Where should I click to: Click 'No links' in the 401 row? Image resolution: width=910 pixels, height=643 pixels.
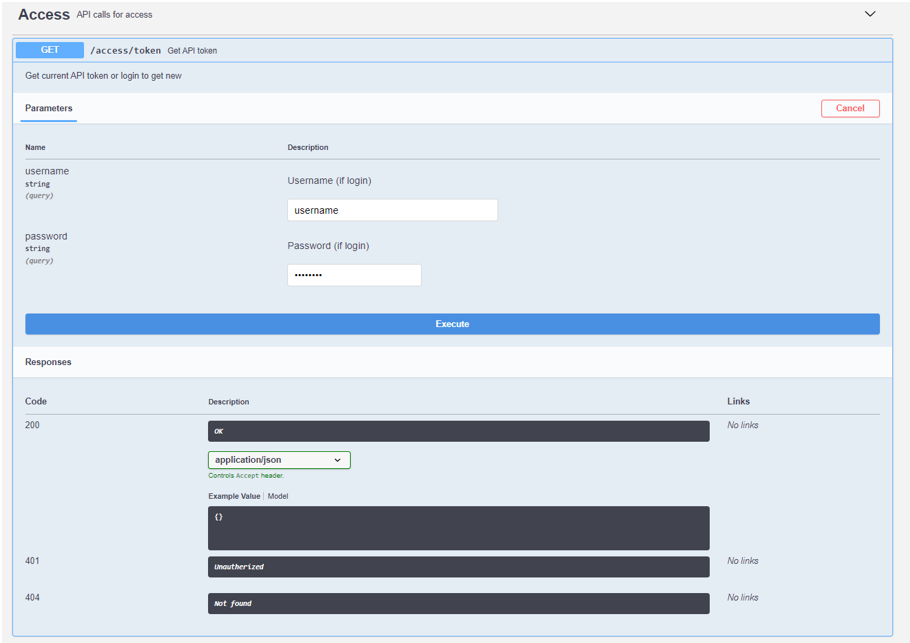click(x=743, y=561)
